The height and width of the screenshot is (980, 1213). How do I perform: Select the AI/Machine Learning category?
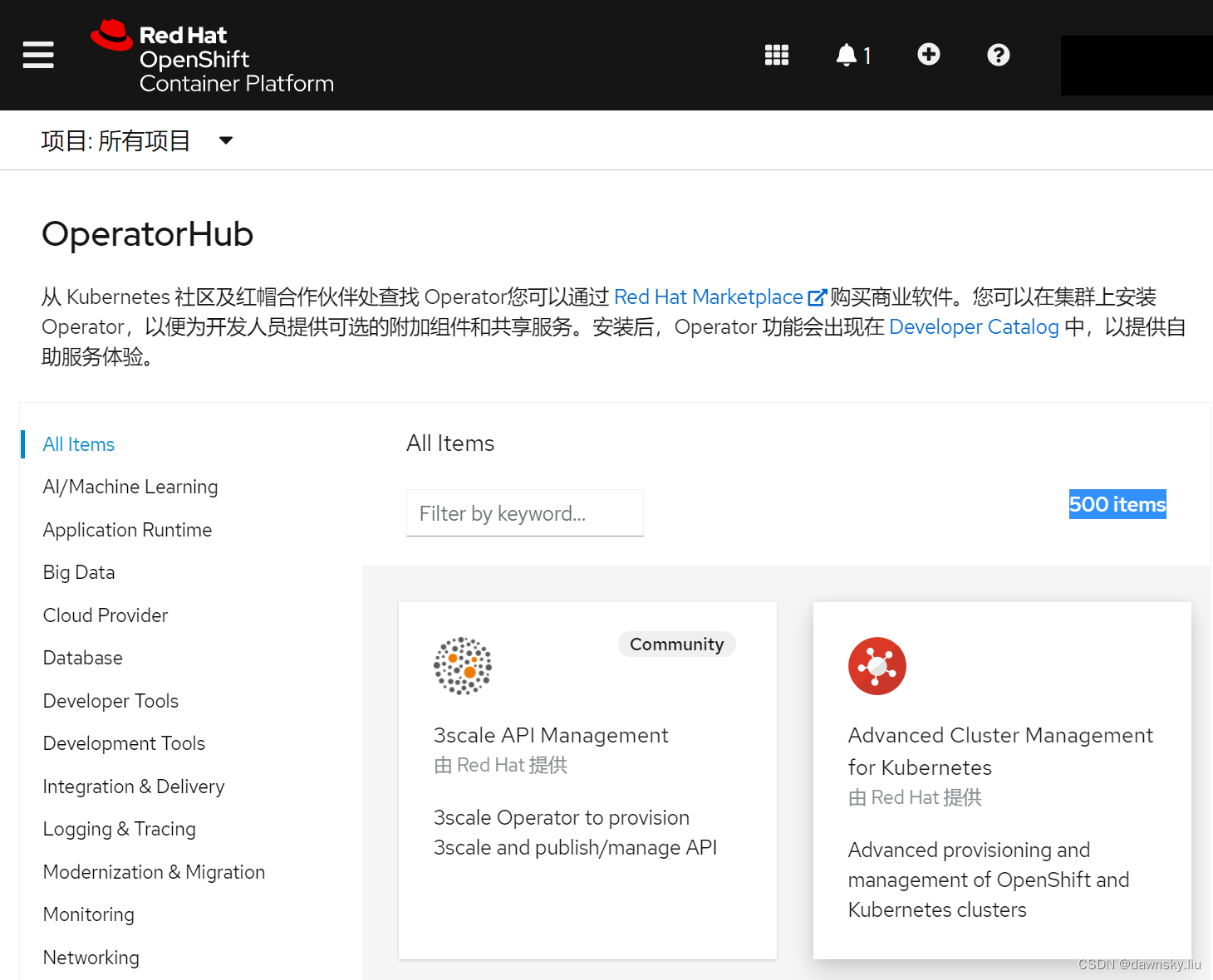130,487
